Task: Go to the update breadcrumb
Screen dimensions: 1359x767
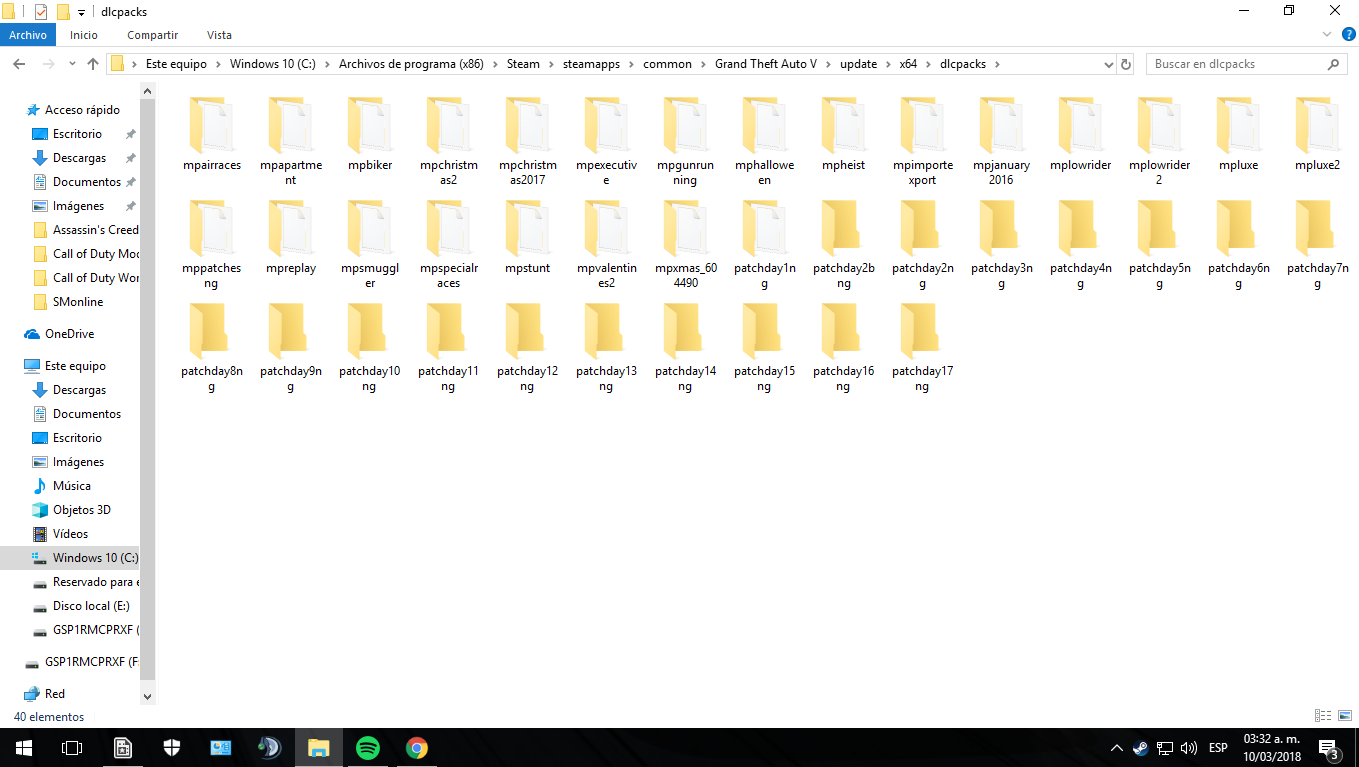Action: (x=858, y=64)
